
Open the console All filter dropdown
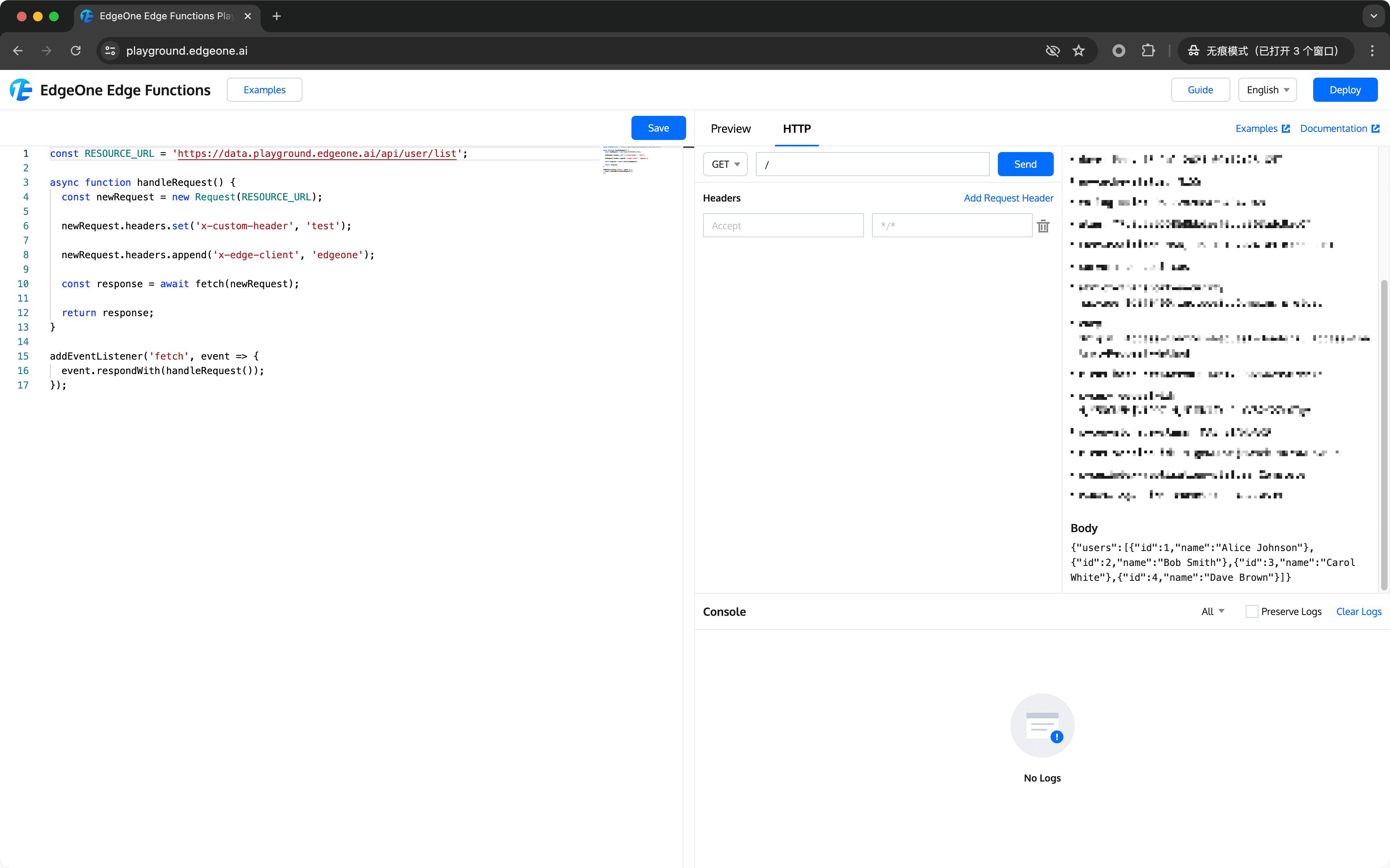pyautogui.click(x=1213, y=611)
